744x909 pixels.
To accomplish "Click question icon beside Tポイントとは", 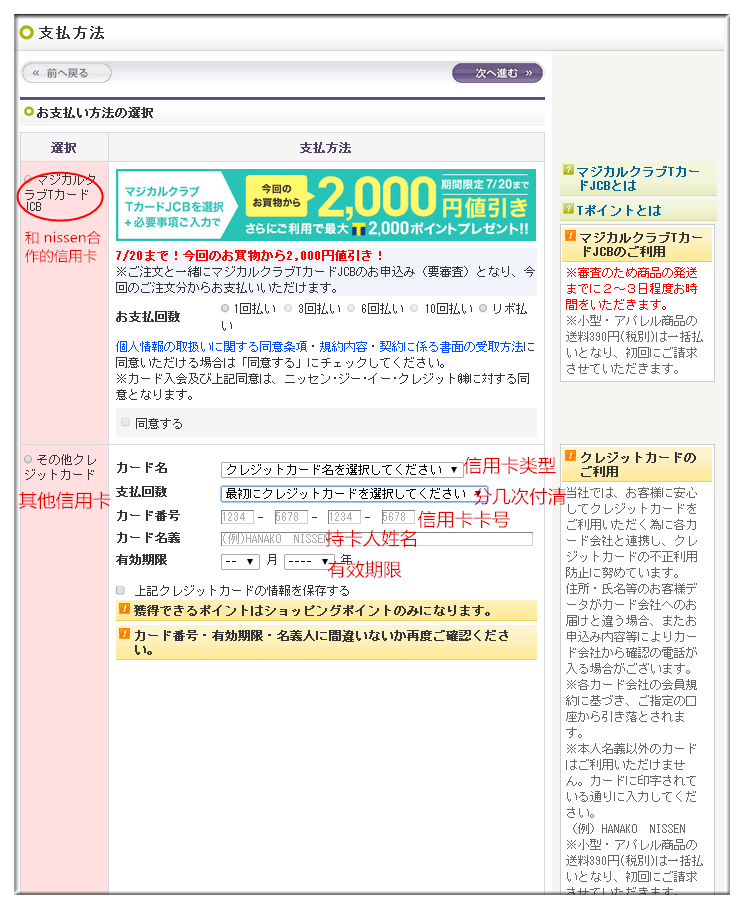I will click(x=568, y=209).
